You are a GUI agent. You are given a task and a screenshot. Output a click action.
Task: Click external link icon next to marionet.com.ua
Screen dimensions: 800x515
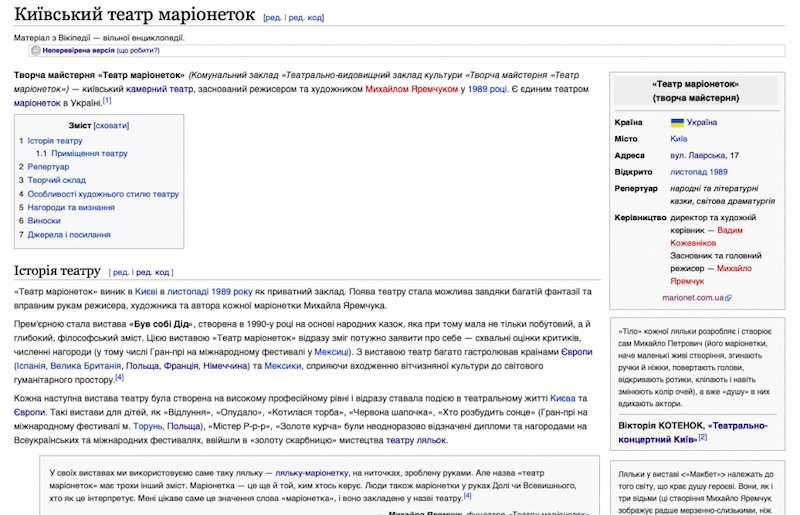point(728,298)
